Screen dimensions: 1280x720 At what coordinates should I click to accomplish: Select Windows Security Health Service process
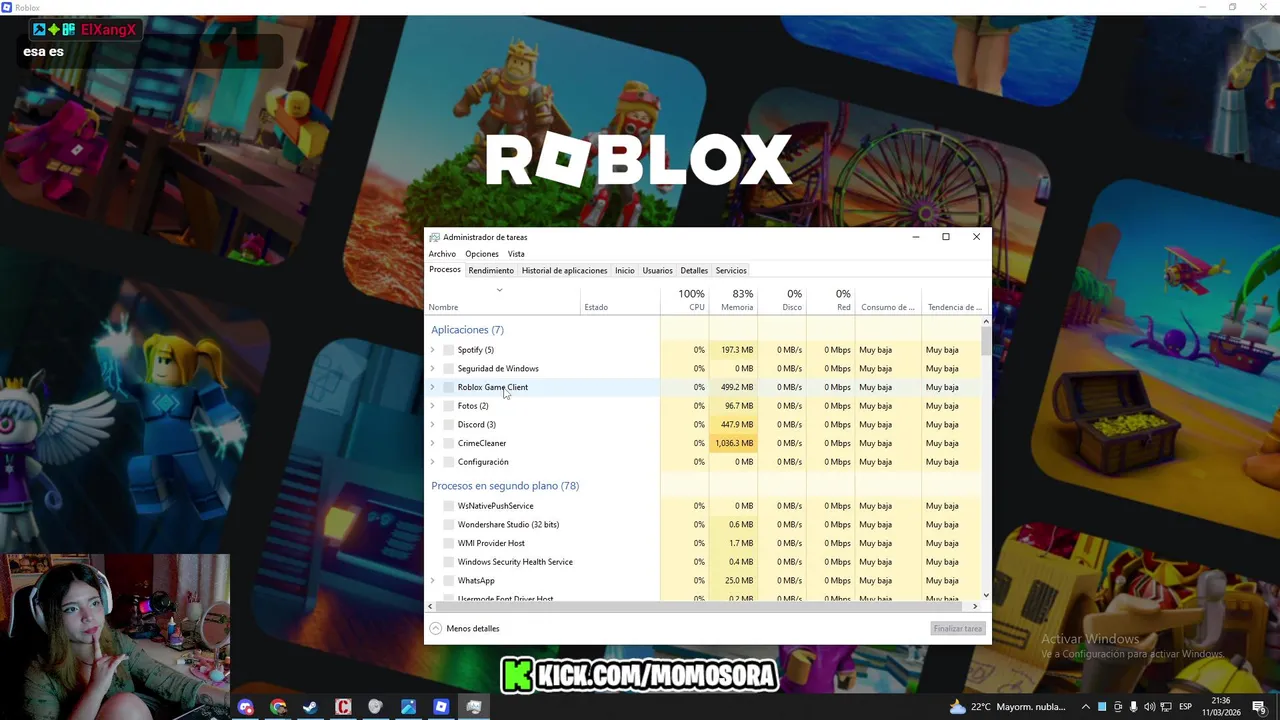pos(515,562)
